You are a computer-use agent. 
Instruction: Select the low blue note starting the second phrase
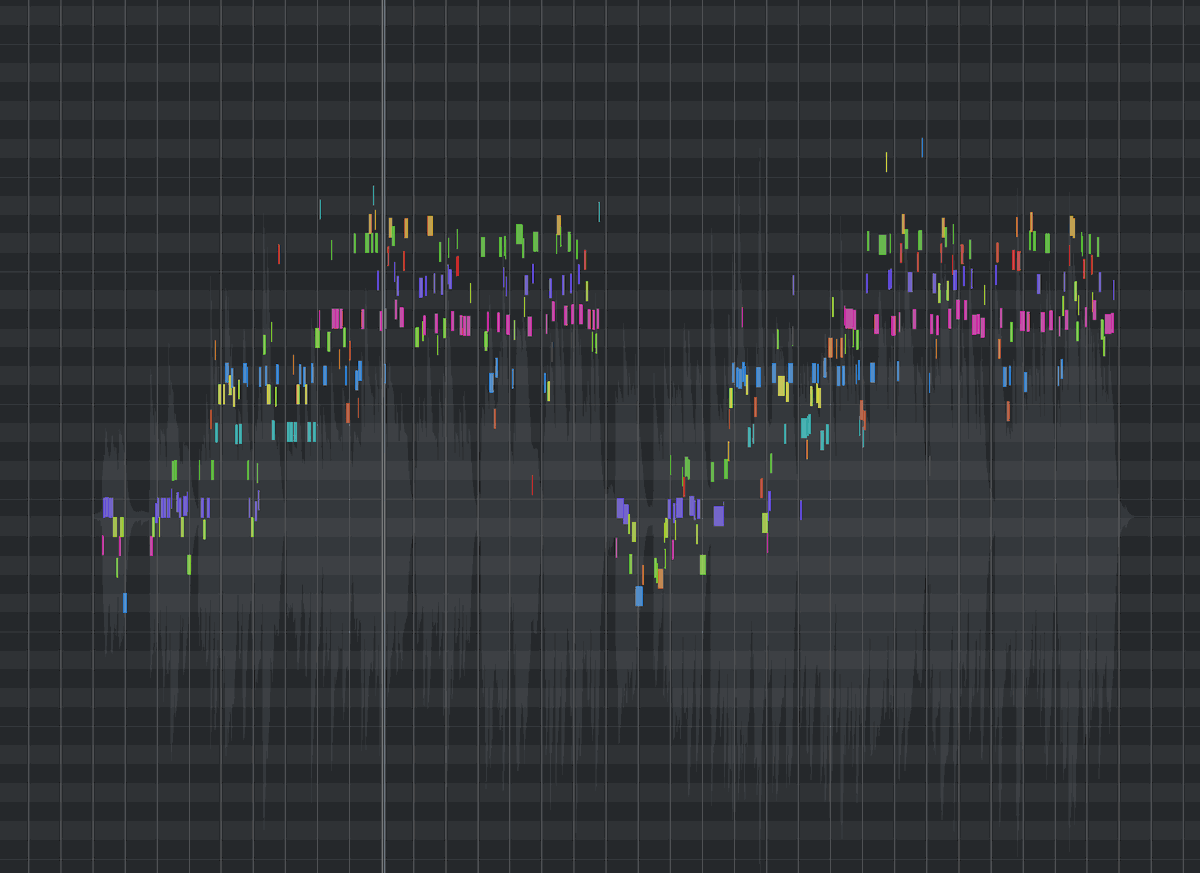[x=639, y=596]
